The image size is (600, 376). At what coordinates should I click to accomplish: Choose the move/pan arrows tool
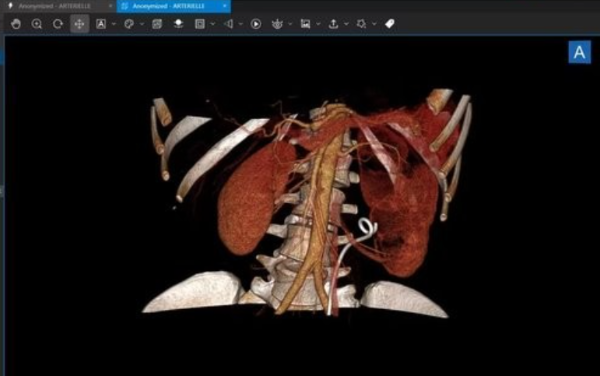tap(80, 24)
